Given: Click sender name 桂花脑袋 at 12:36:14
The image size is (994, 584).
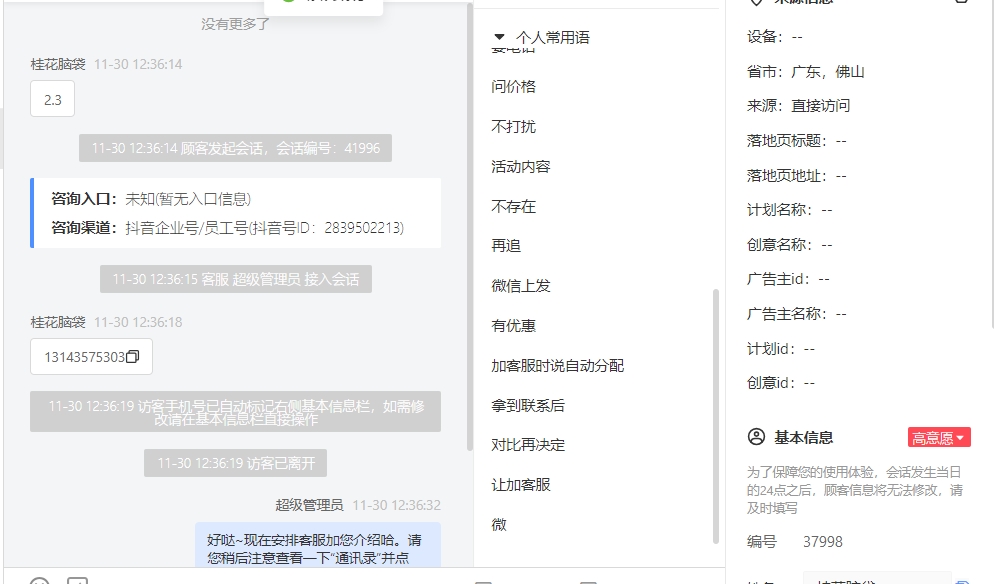Looking at the screenshot, I should (x=58, y=64).
